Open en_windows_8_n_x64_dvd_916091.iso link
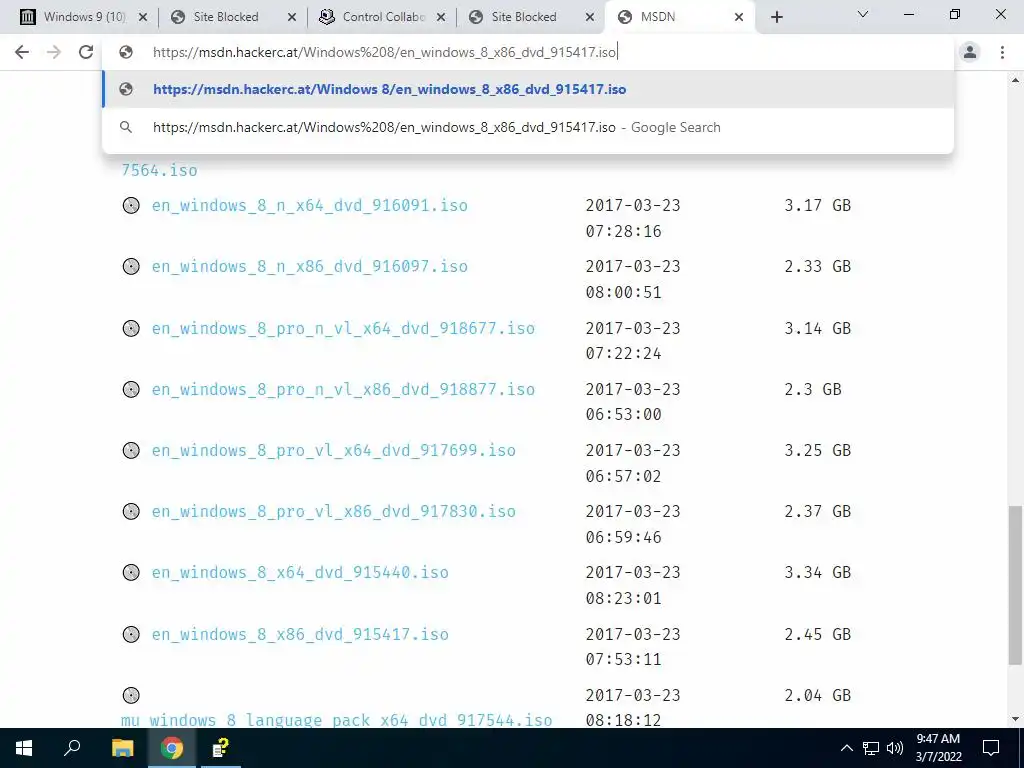Screen dimensions: 1024x768 click(310, 205)
